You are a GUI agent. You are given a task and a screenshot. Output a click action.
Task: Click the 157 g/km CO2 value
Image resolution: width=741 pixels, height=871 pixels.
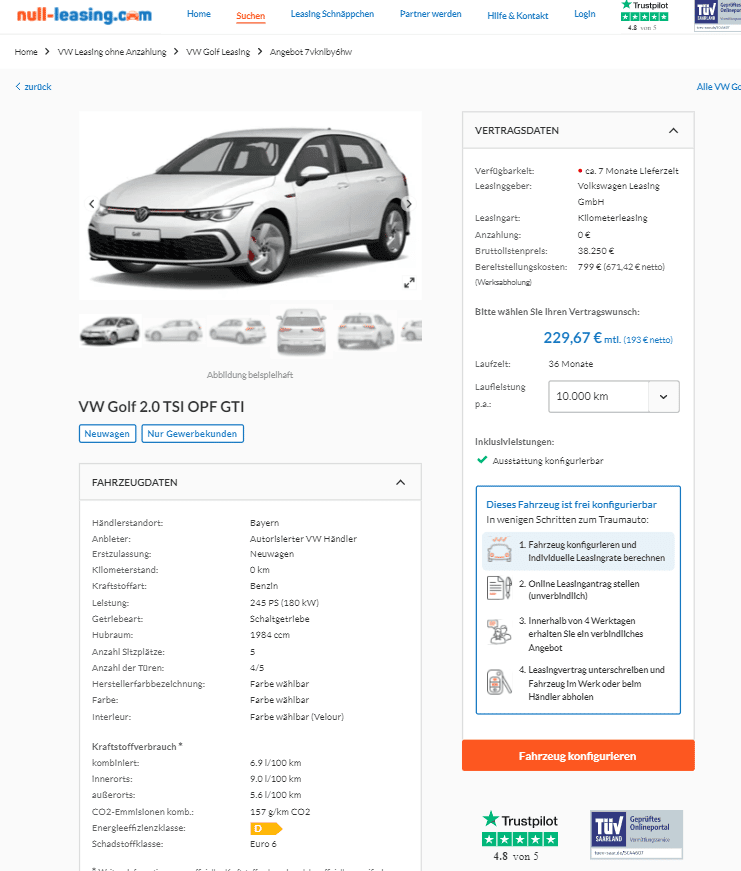tap(280, 812)
